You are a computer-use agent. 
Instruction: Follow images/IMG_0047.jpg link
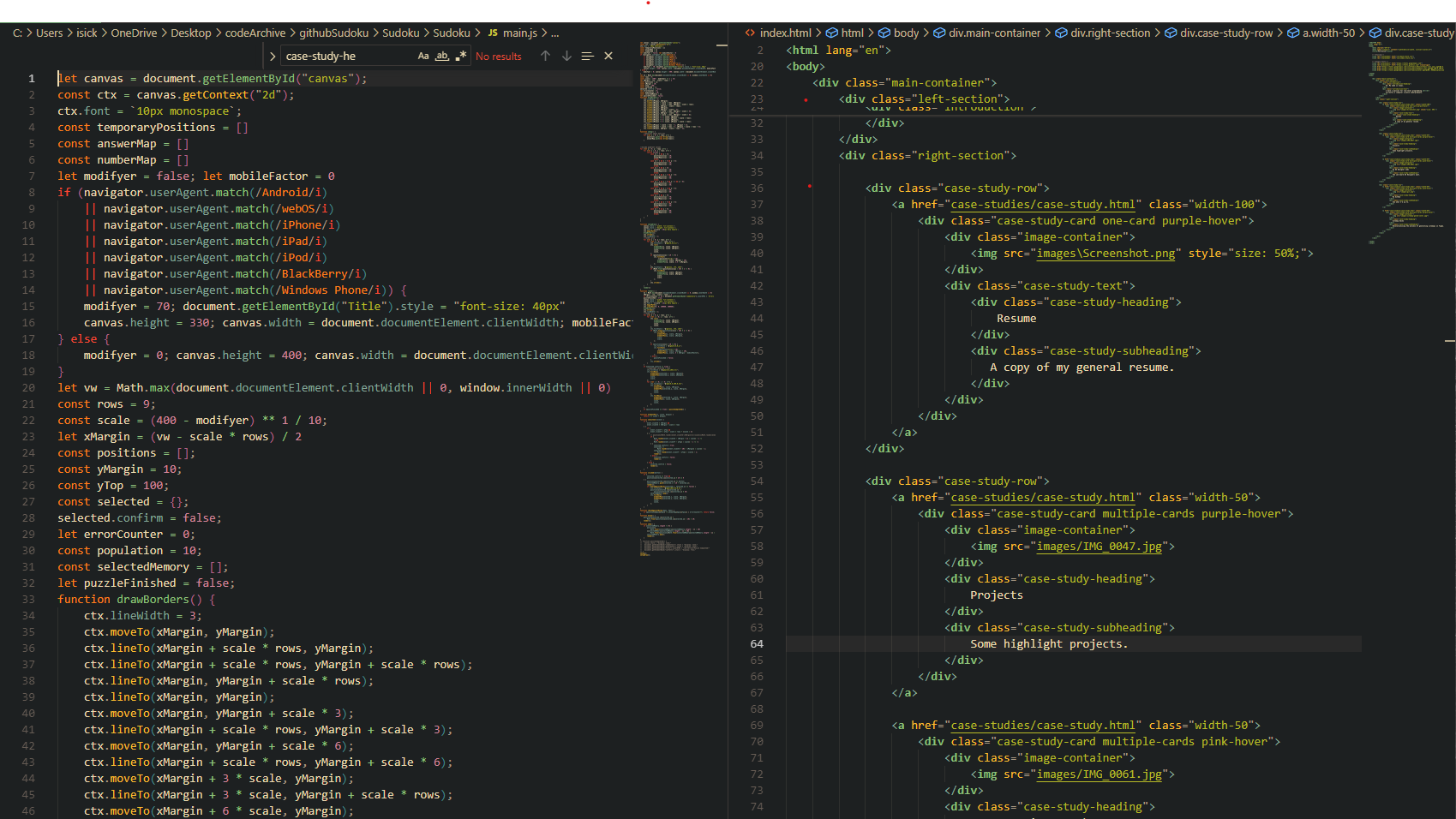1099,546
